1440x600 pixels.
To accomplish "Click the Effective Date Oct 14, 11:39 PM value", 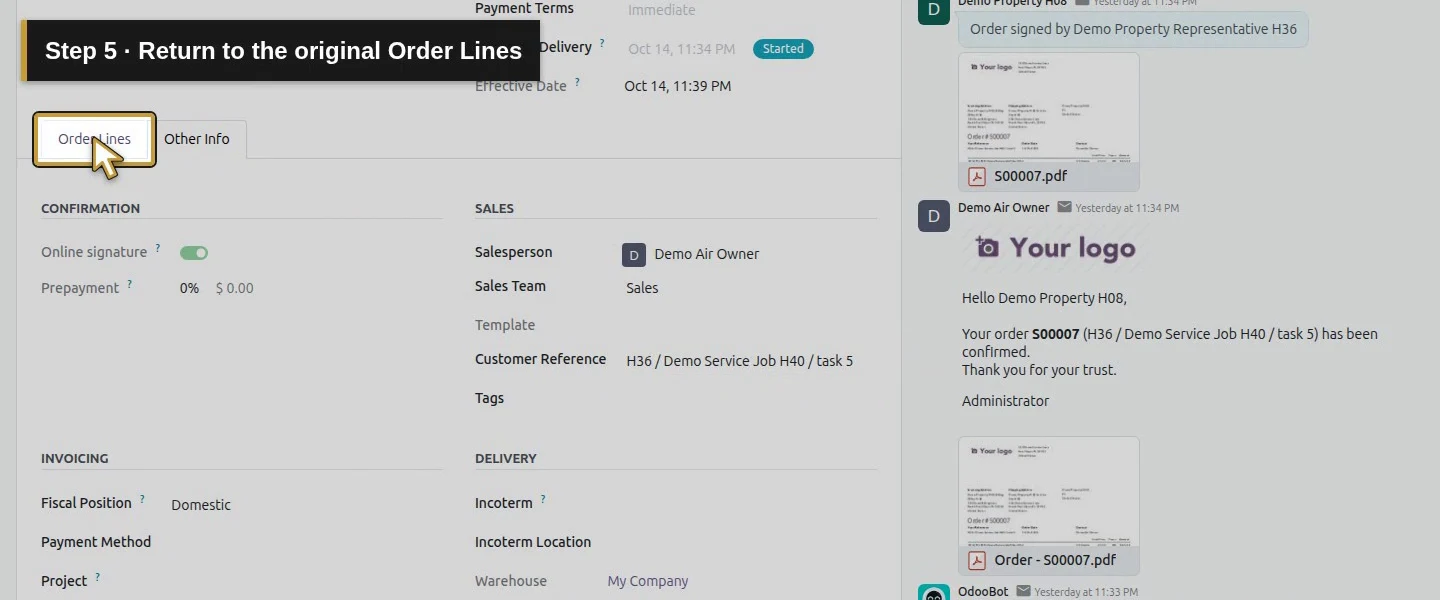I will [678, 86].
